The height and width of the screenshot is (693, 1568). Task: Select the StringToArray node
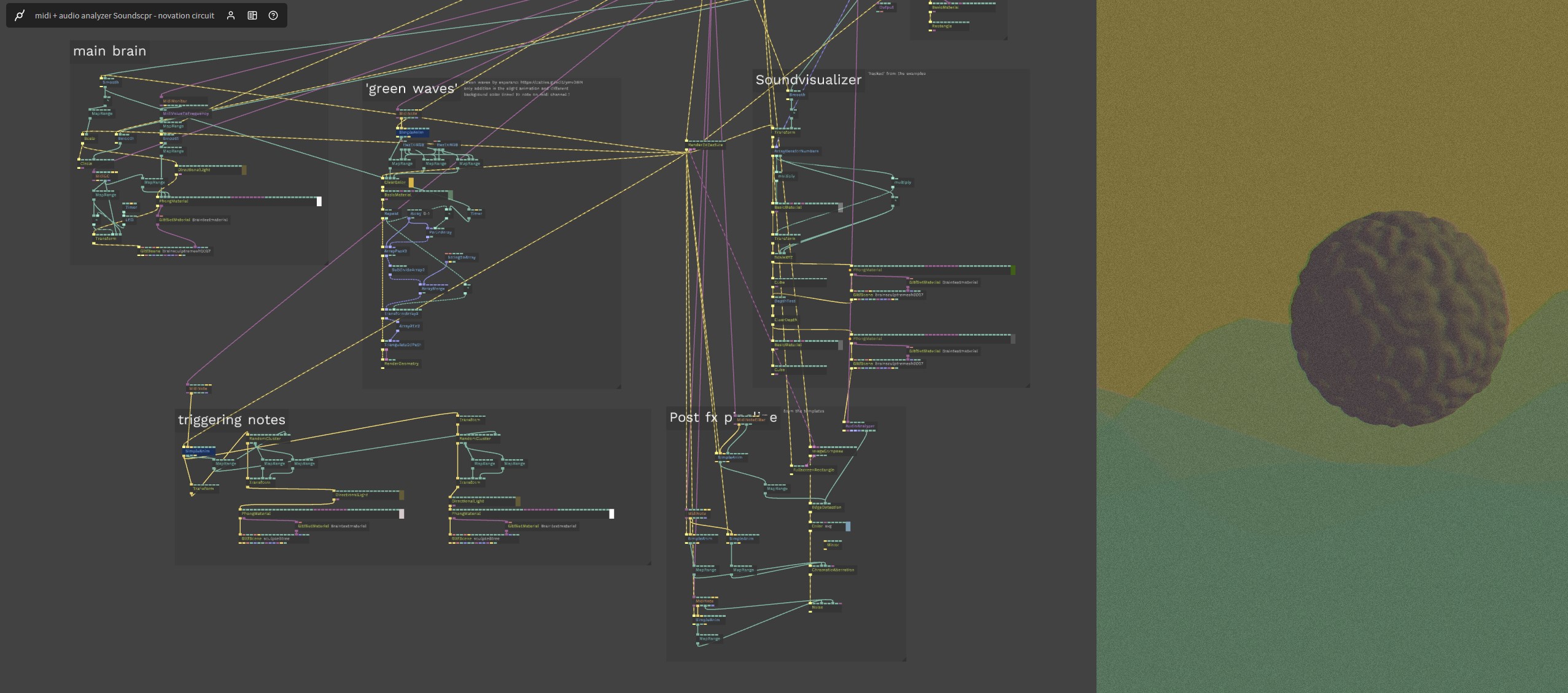click(461, 257)
